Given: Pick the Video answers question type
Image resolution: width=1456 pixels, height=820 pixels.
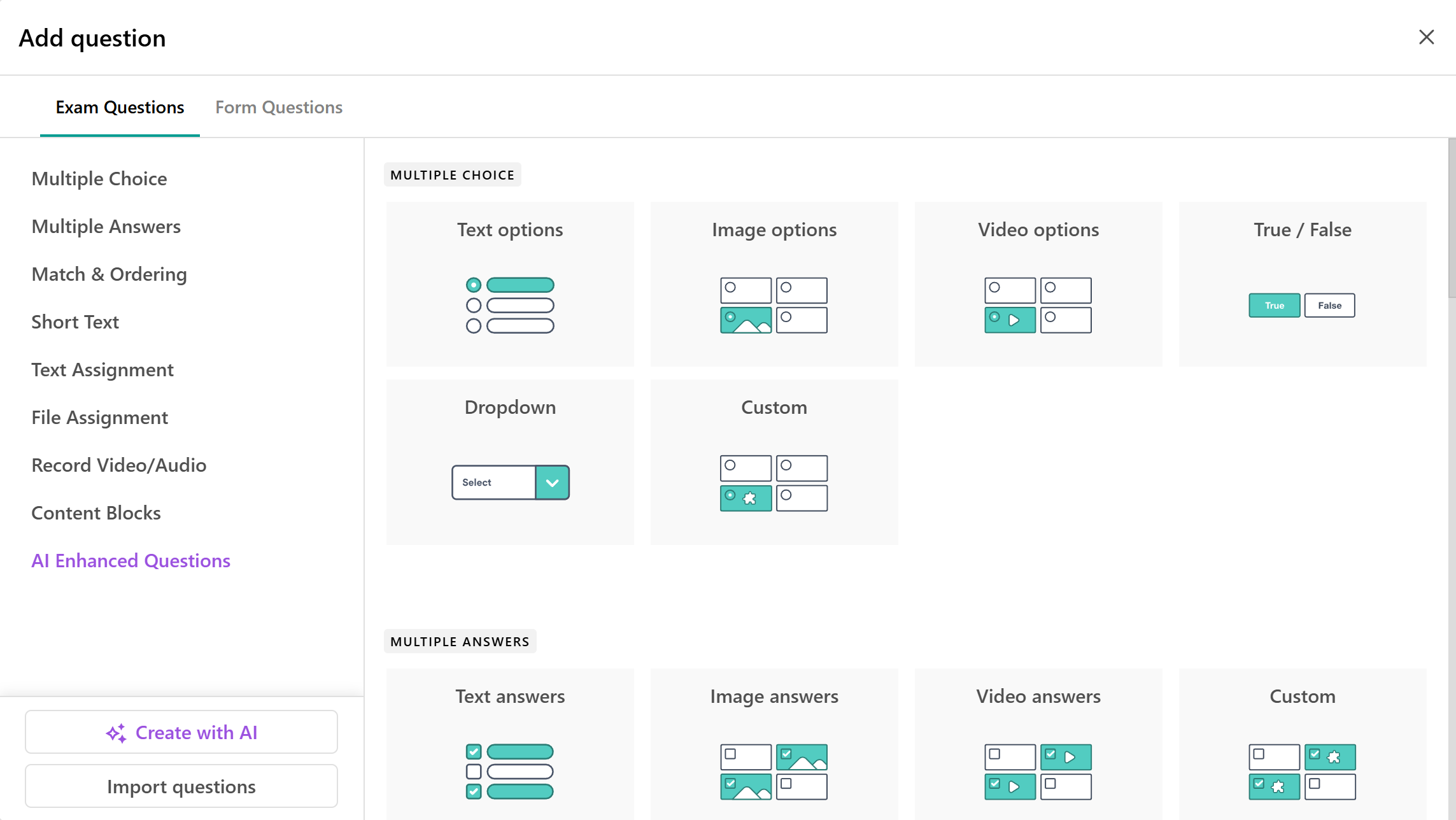Looking at the screenshot, I should pos(1038,744).
